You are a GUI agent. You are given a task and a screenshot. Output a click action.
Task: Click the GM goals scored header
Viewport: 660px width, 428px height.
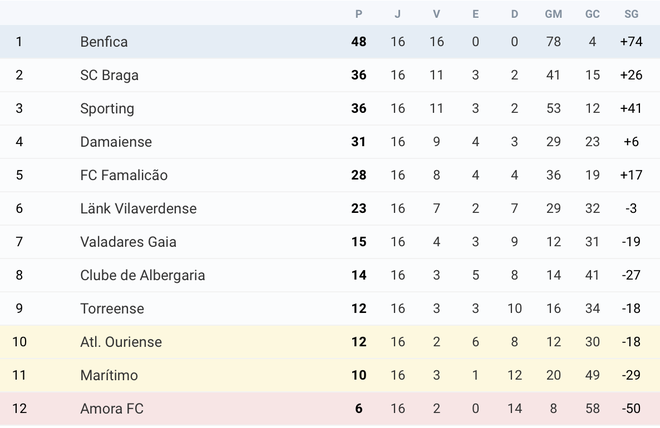[553, 14]
